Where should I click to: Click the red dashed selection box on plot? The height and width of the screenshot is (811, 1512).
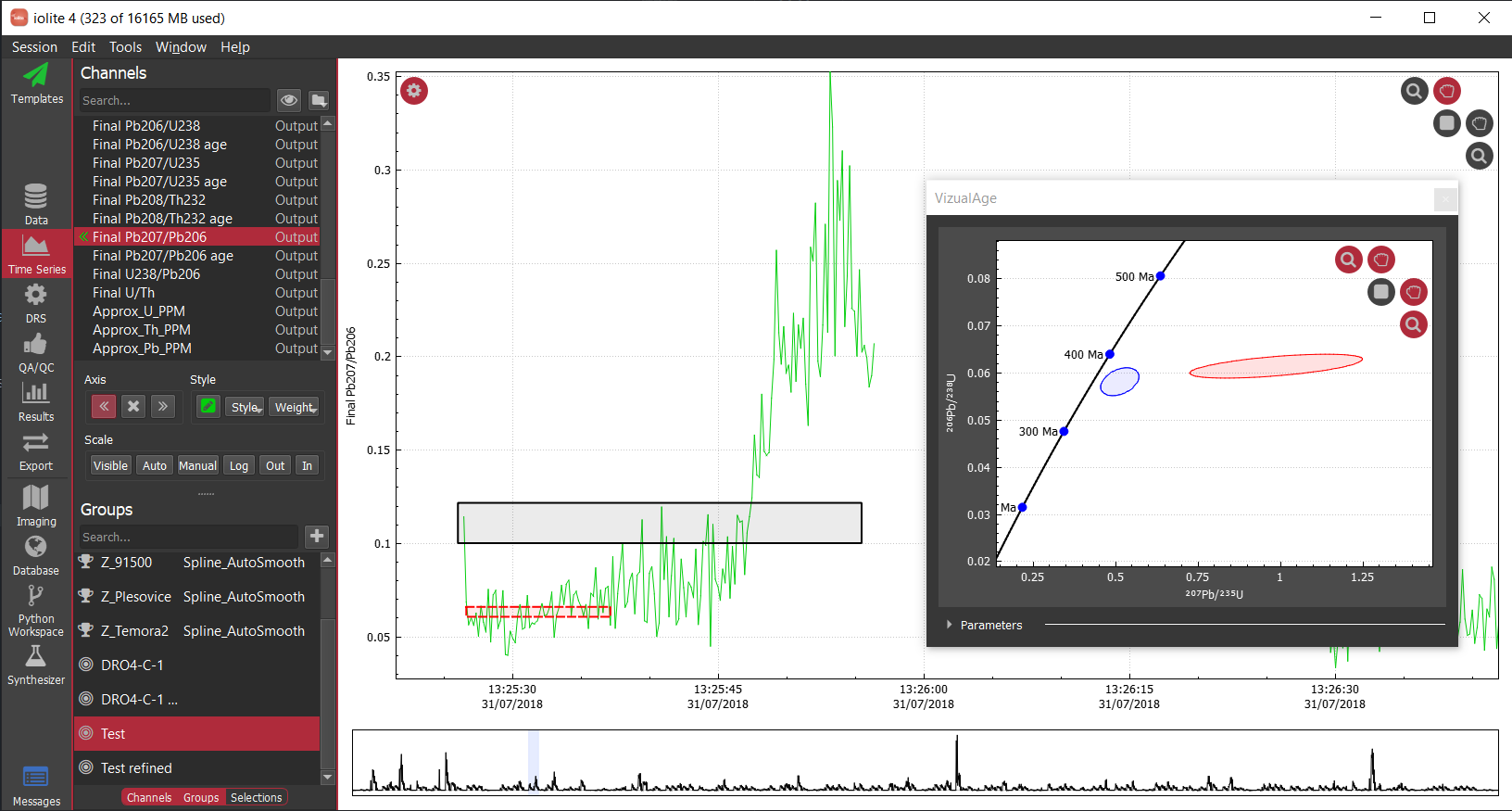537,611
